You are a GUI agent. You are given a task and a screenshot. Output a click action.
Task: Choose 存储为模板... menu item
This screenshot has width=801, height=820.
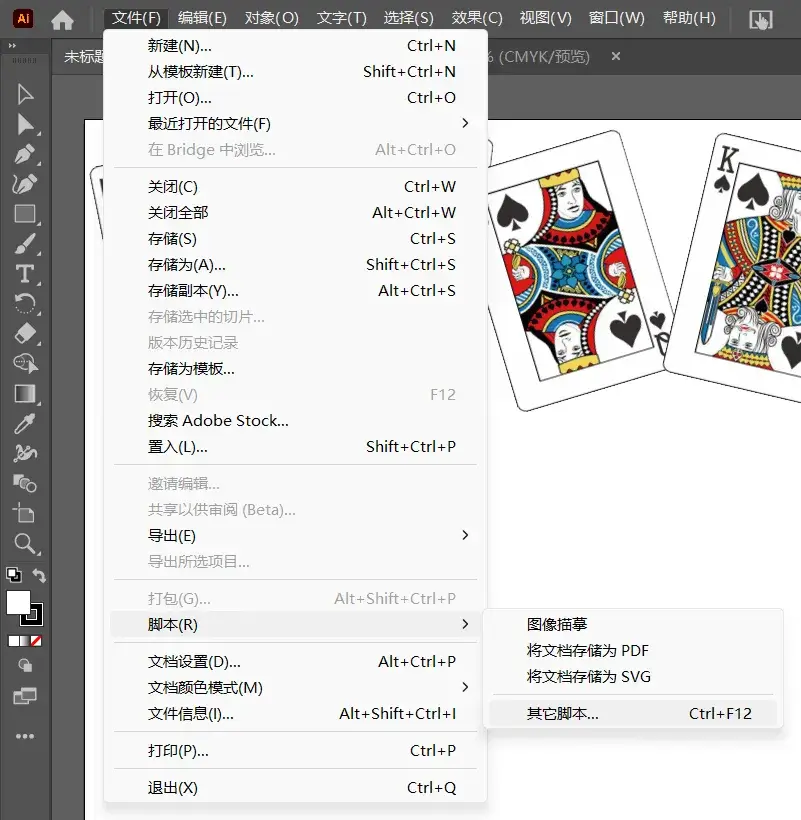click(295, 369)
